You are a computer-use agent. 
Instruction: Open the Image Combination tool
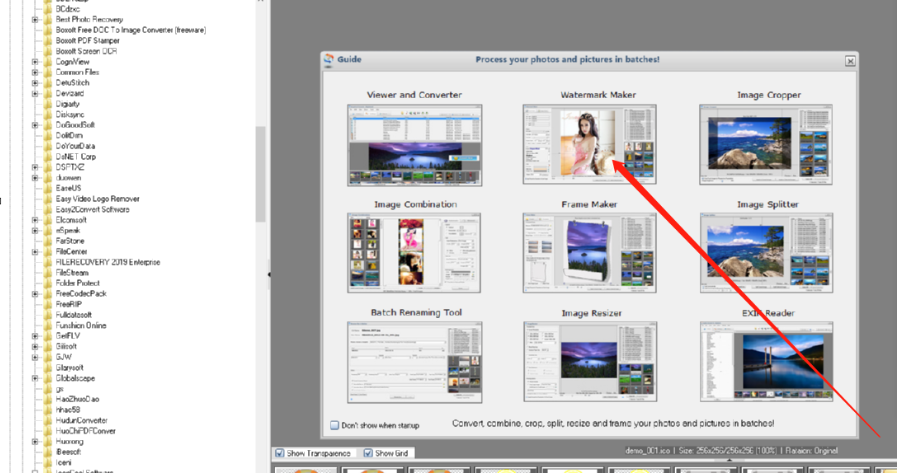414,252
